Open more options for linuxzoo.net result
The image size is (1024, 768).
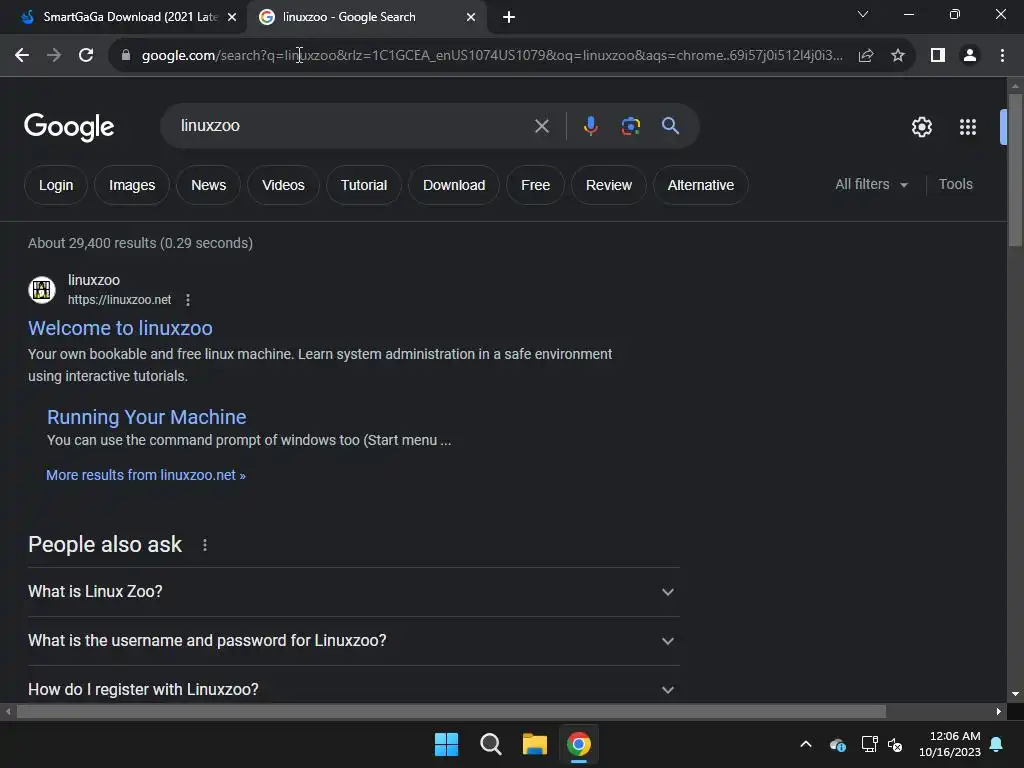click(x=188, y=300)
